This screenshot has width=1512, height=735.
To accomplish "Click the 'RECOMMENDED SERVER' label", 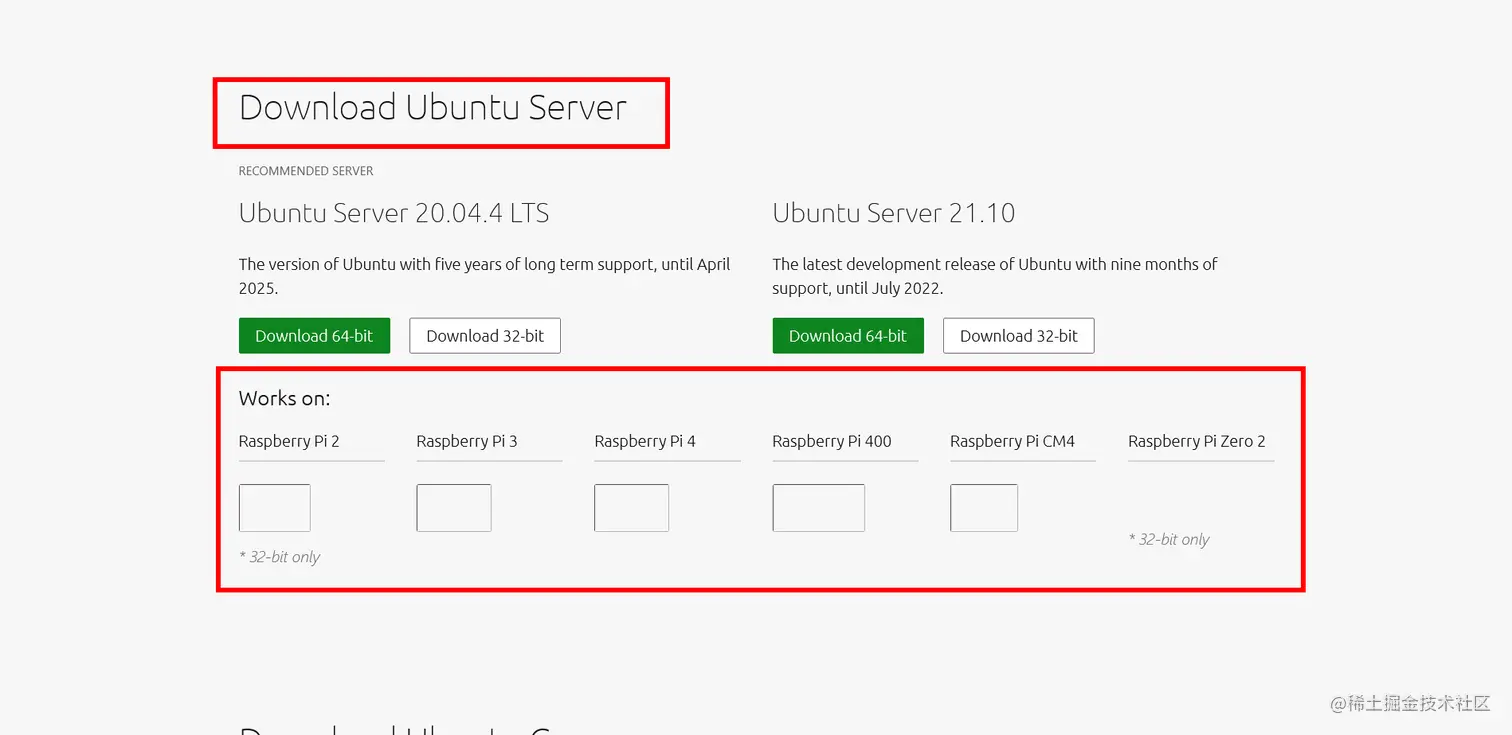I will [306, 171].
